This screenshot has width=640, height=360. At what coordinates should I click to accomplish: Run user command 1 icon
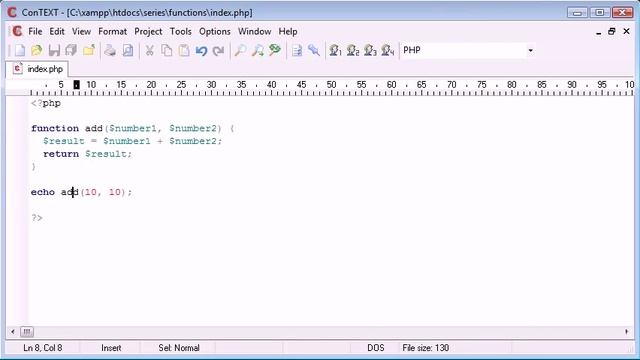point(335,51)
